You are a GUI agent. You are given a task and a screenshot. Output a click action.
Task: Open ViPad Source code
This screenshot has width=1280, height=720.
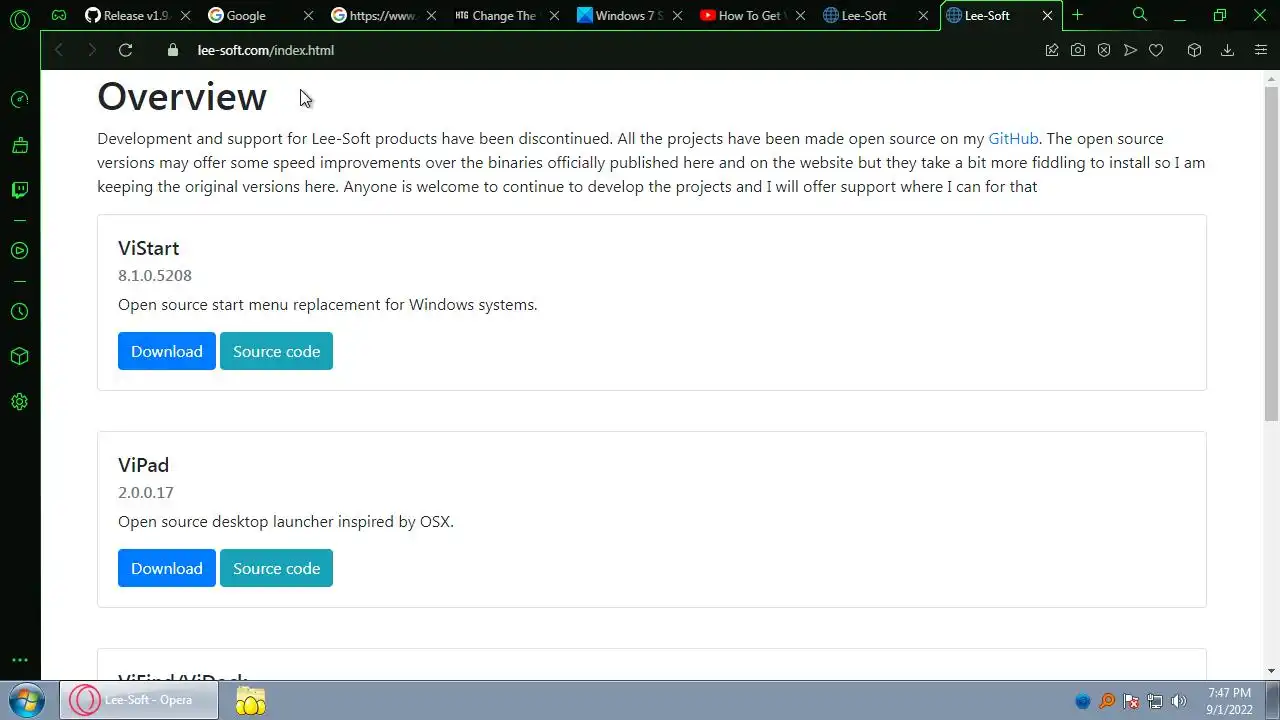coord(276,568)
